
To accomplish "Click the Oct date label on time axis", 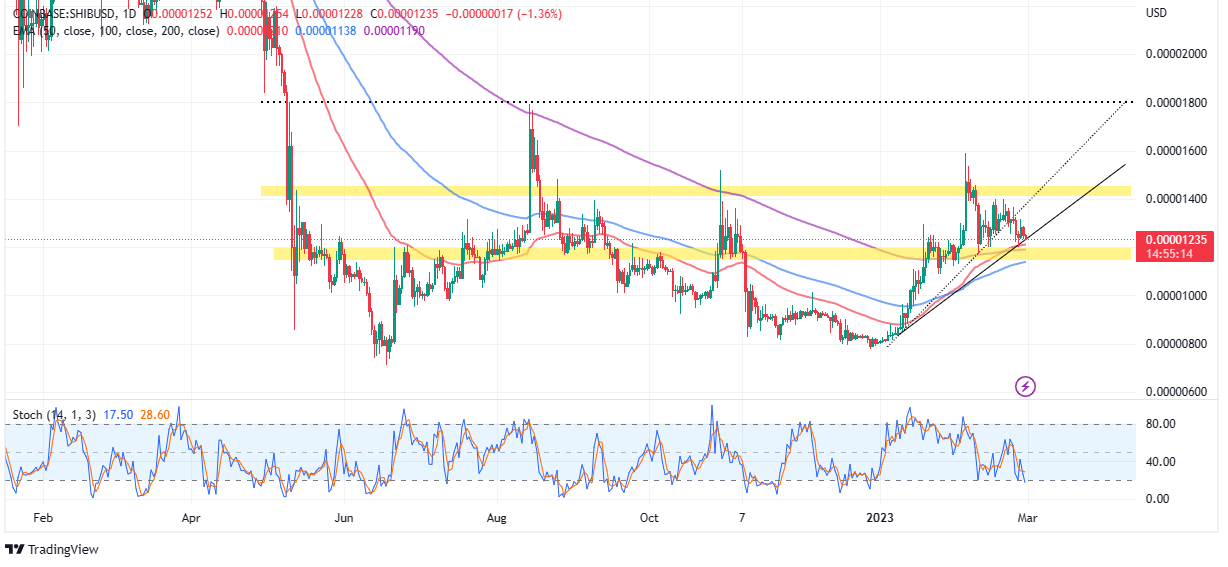I will 649,518.
